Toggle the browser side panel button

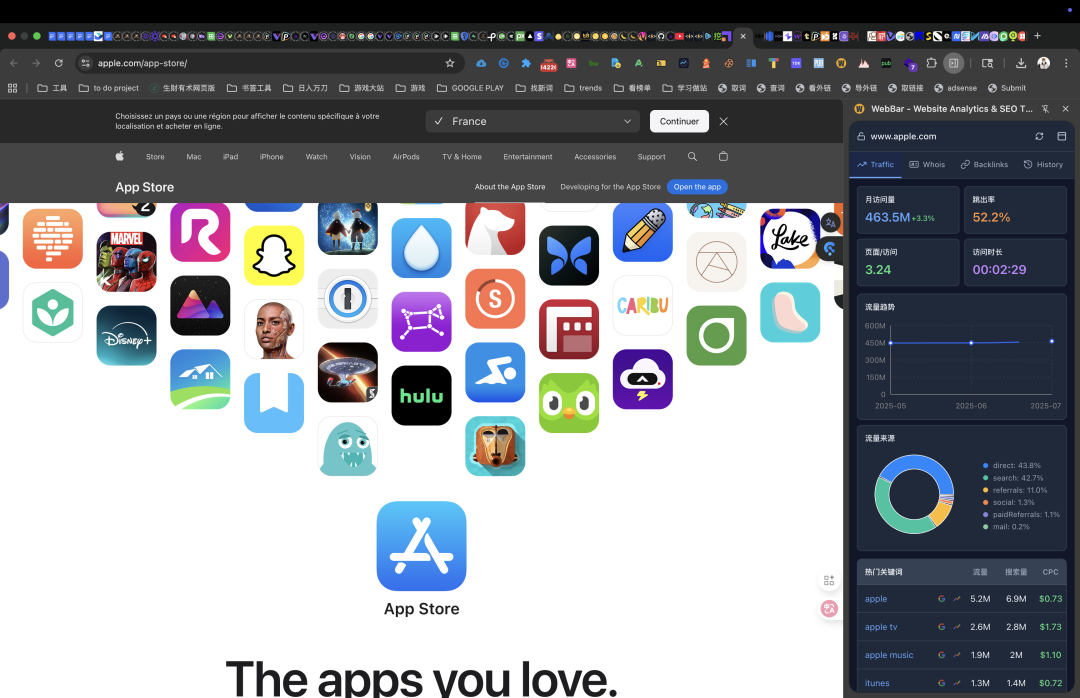(x=953, y=63)
